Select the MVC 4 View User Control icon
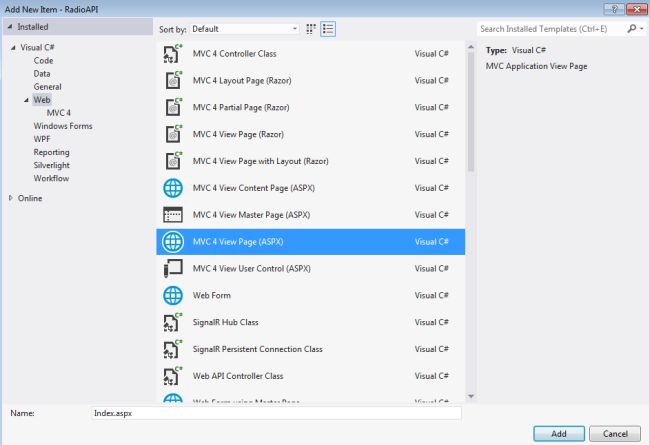This screenshot has height=445, width=650. 173,268
